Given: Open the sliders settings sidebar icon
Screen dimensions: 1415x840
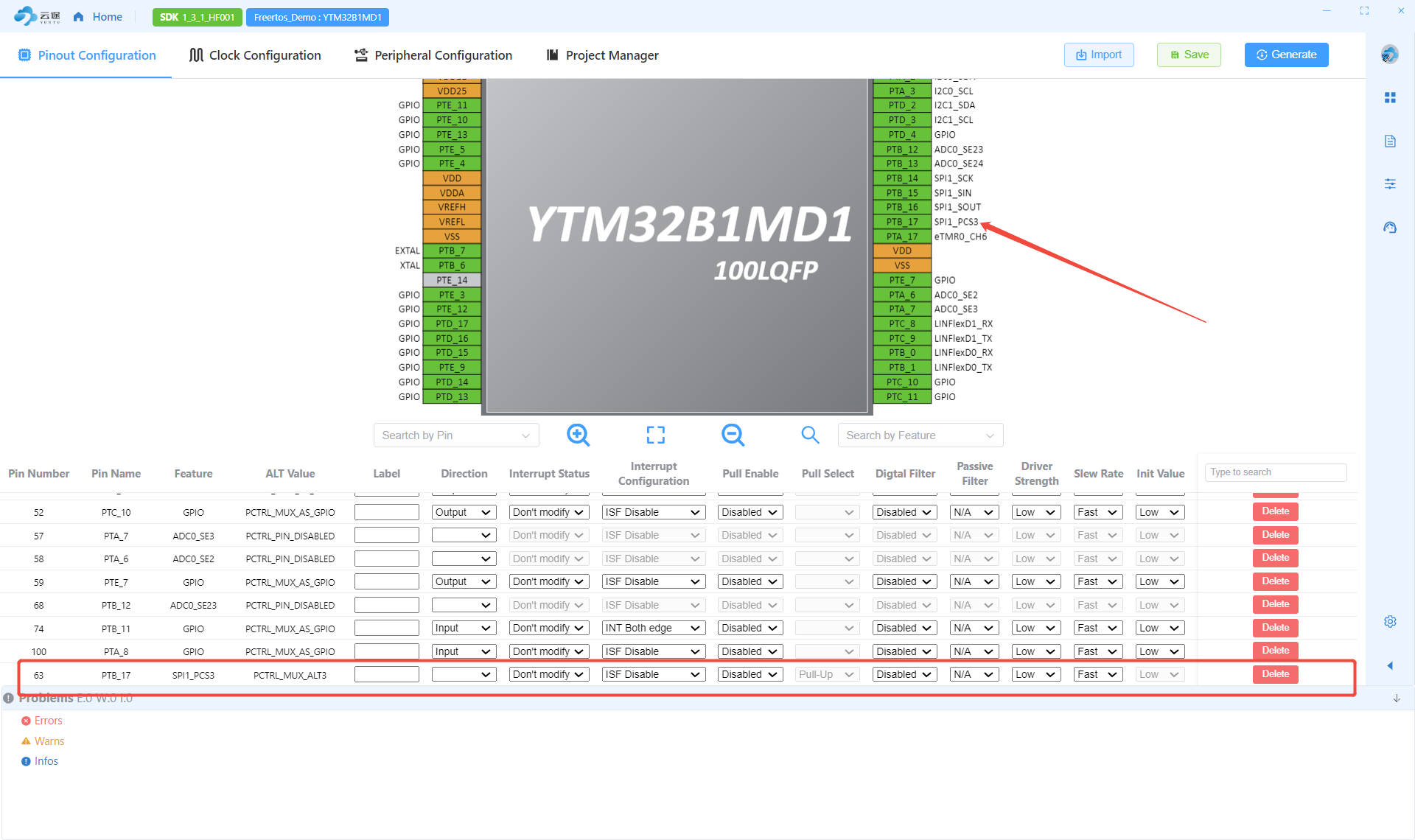Looking at the screenshot, I should tap(1390, 184).
